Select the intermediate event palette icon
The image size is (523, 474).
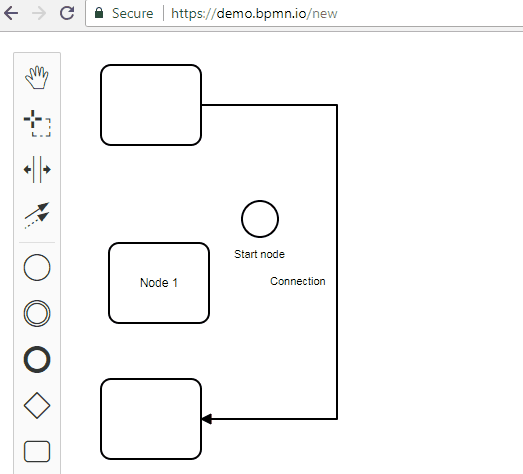[37, 313]
